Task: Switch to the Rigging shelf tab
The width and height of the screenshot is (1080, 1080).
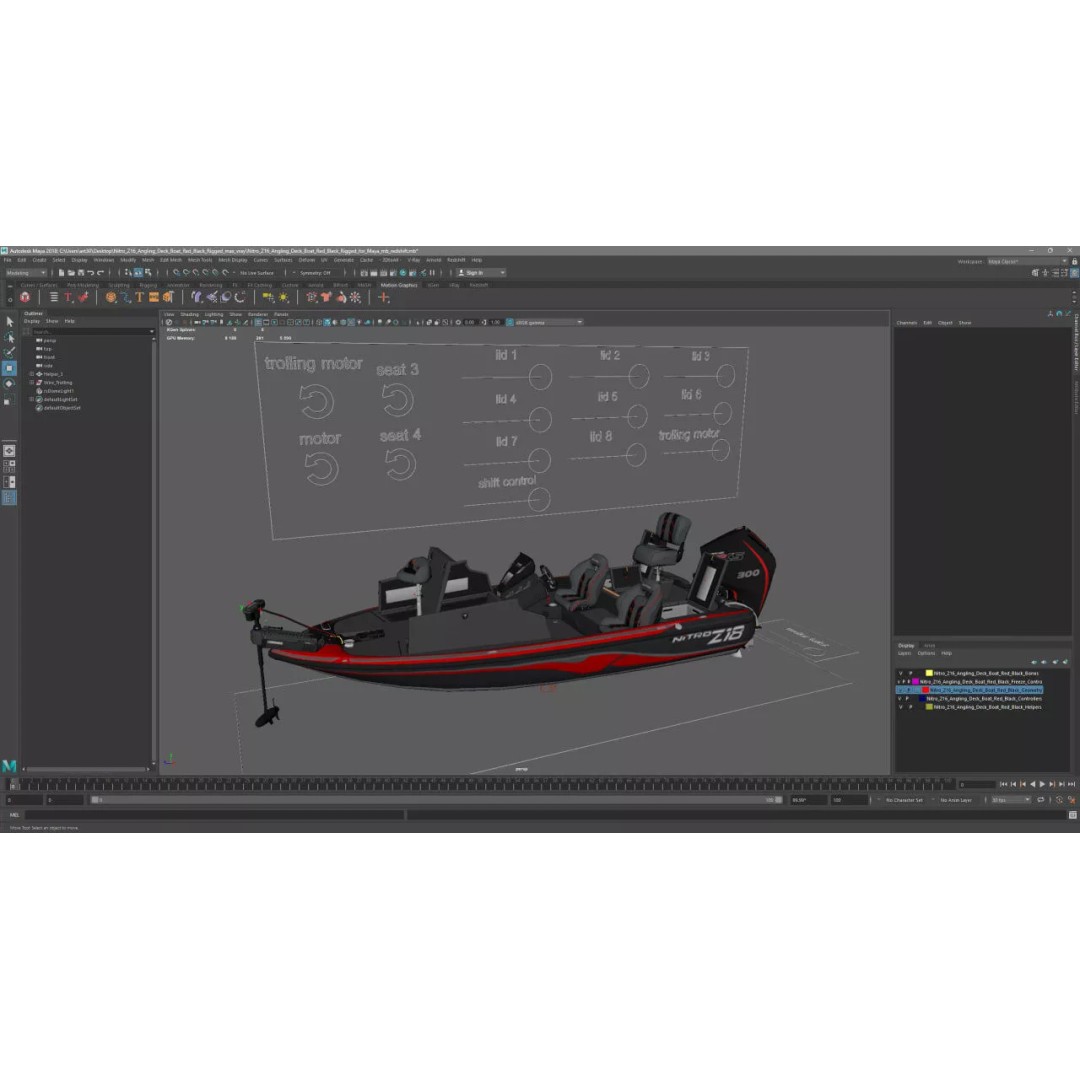Action: point(148,285)
